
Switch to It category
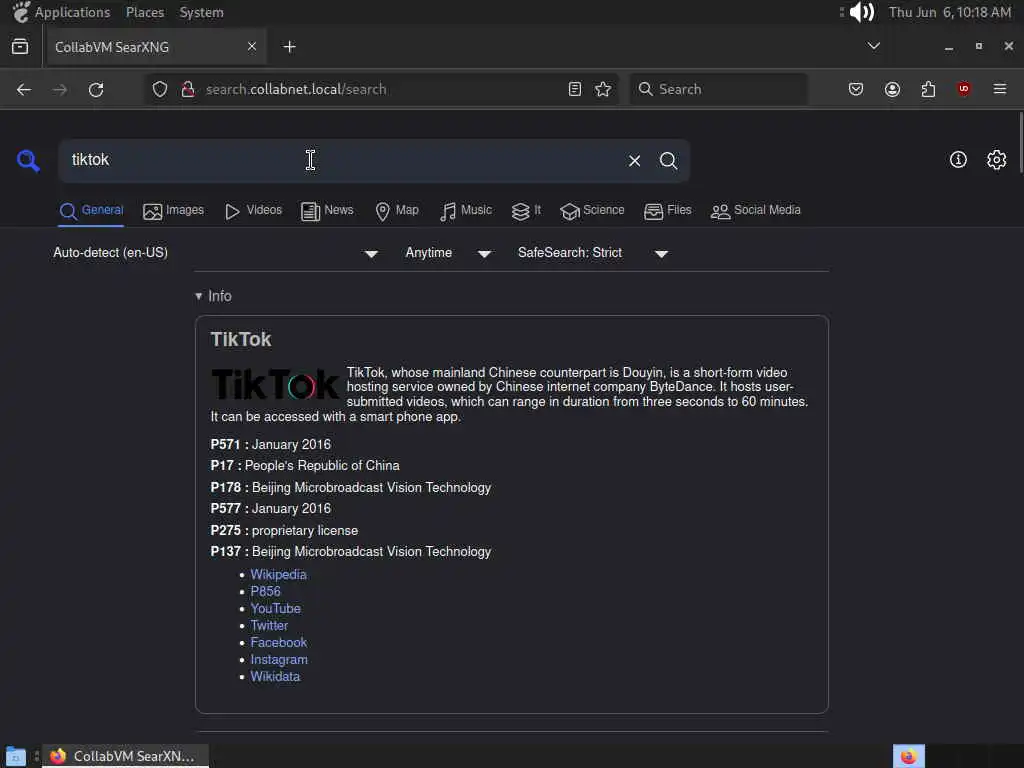click(x=526, y=210)
